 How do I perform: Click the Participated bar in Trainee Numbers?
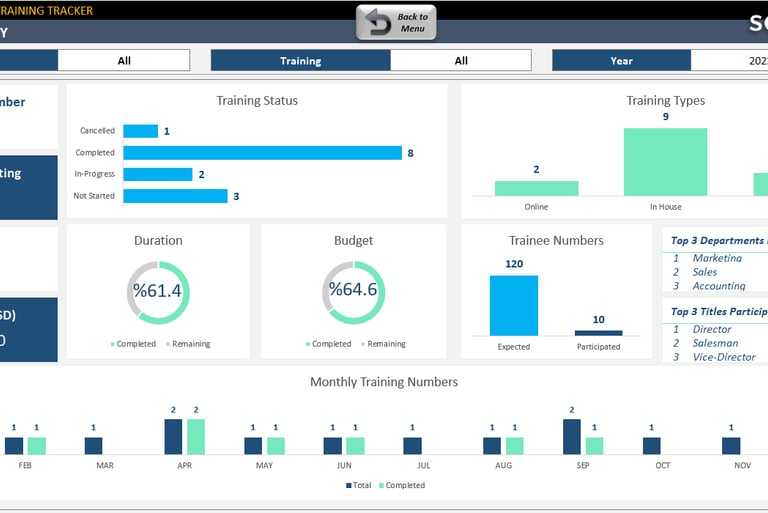599,333
